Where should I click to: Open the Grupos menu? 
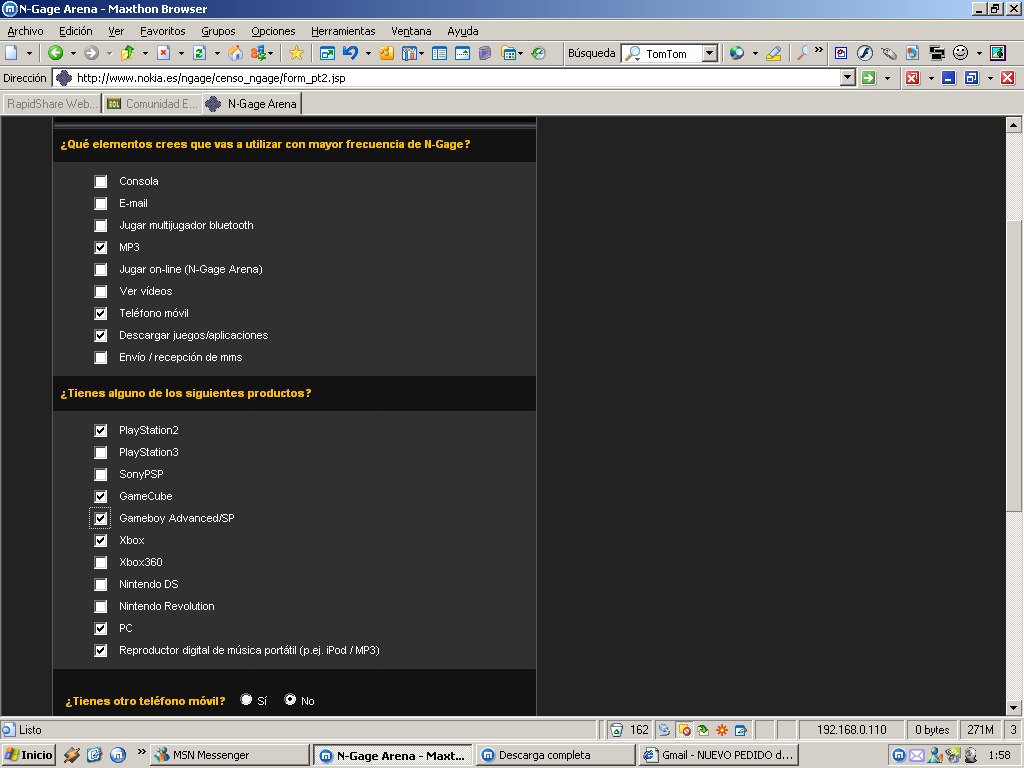(218, 31)
